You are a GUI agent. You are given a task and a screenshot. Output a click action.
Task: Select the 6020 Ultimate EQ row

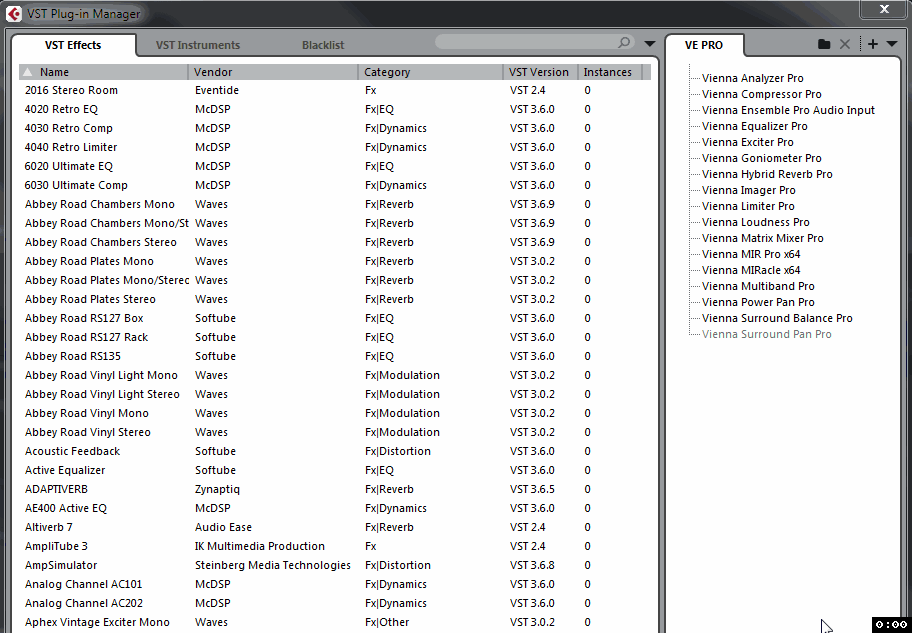click(x=334, y=166)
